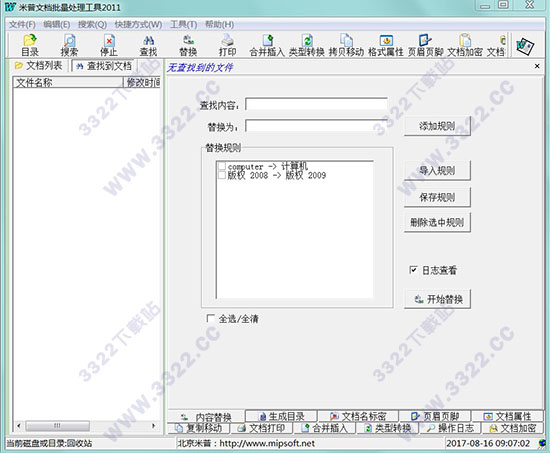Click the 查找内容 input field
This screenshot has height=453, width=550.
[x=316, y=104]
